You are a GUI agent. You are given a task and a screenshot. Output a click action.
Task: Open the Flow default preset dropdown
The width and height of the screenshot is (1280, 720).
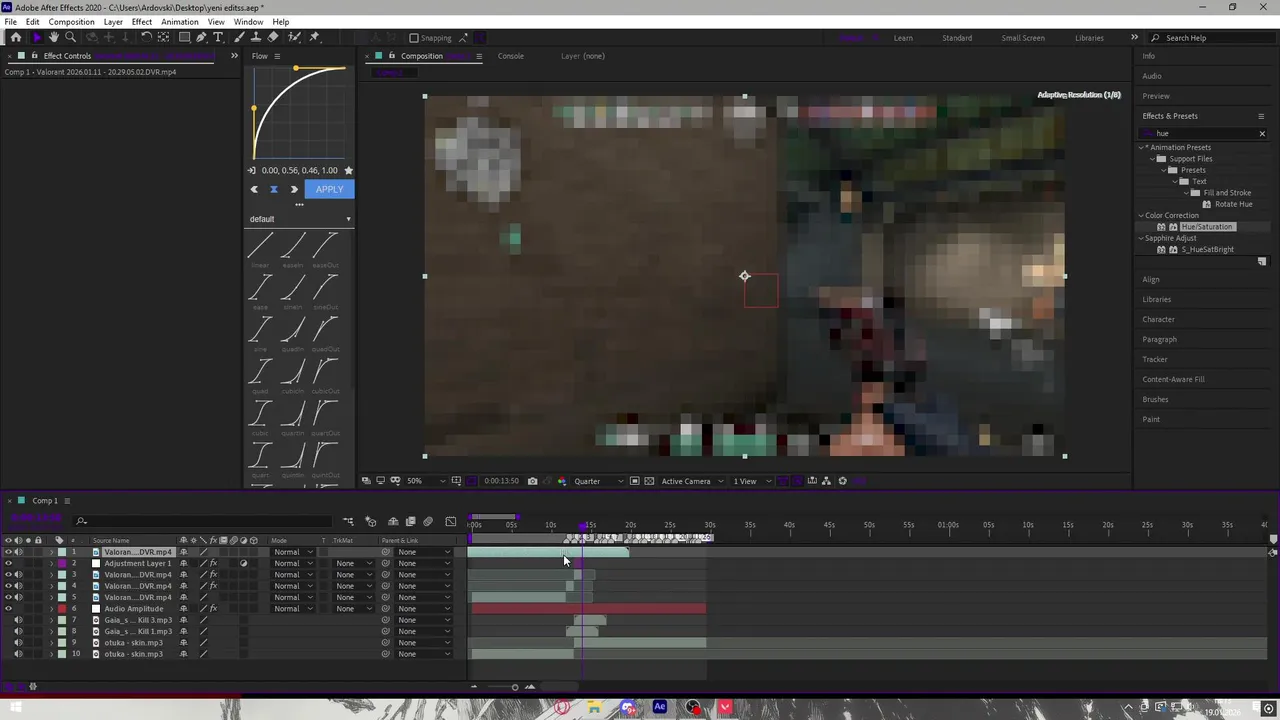pyautogui.click(x=299, y=219)
